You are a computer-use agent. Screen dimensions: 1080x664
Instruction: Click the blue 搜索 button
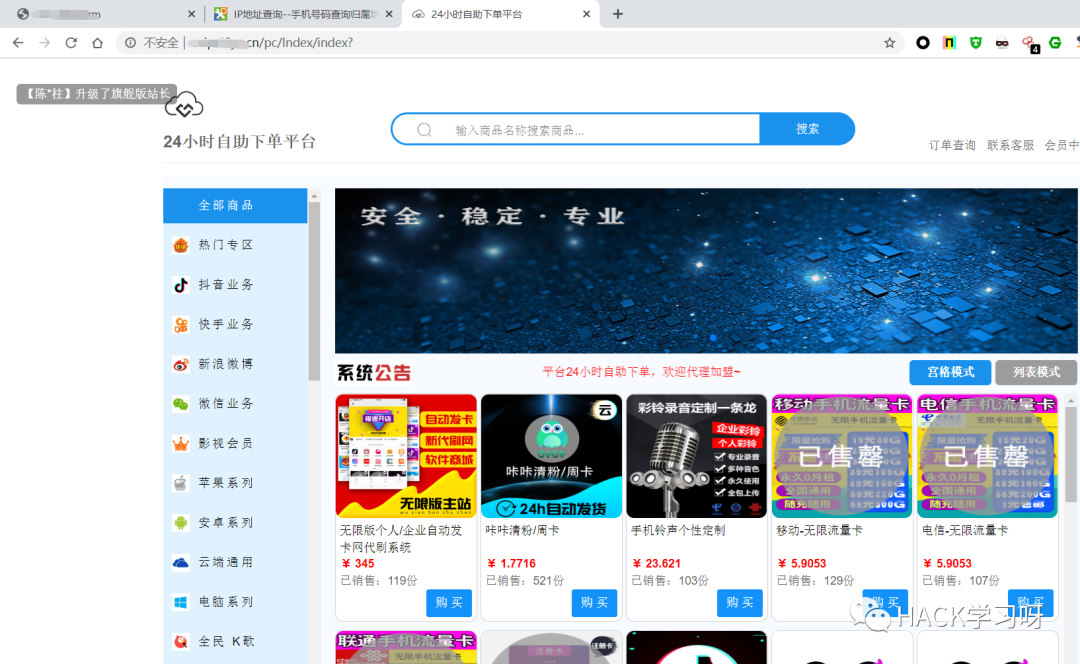pyautogui.click(x=807, y=129)
